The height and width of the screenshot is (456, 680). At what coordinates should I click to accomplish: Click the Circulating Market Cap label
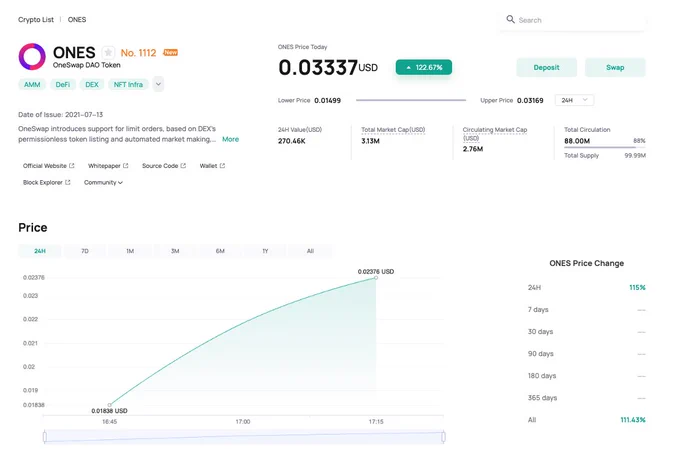point(495,134)
